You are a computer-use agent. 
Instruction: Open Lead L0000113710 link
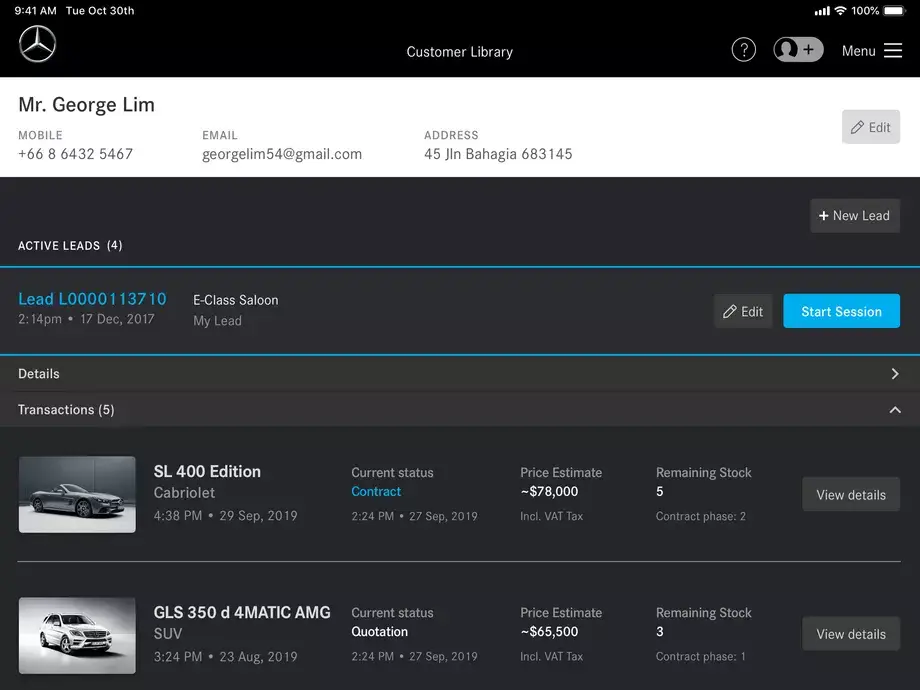pyautogui.click(x=92, y=299)
